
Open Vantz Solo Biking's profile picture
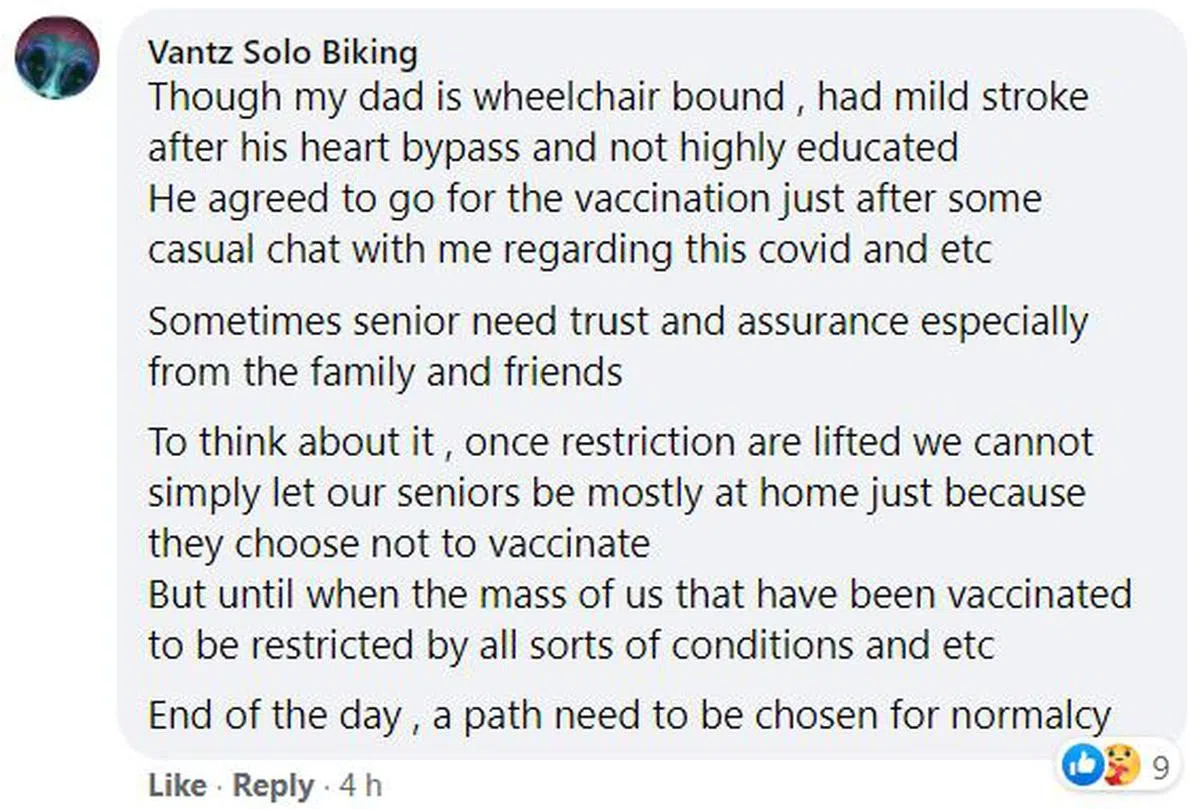[x=57, y=57]
